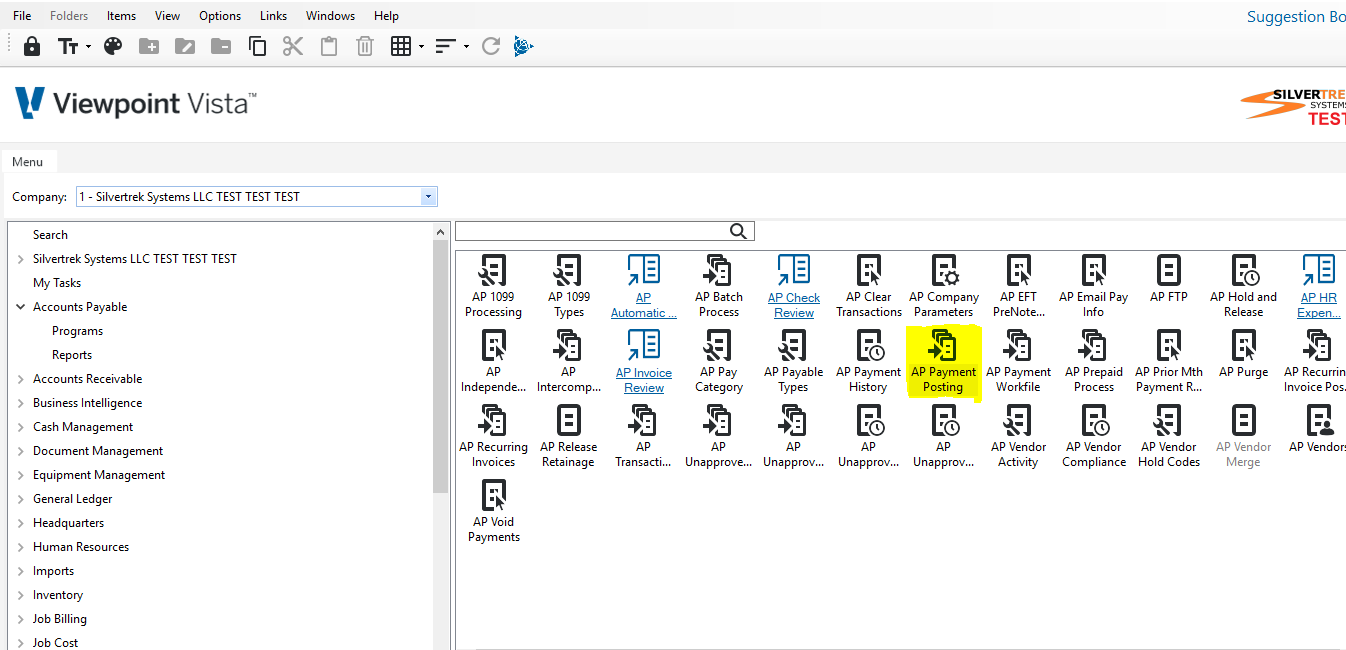This screenshot has height=650, width=1346.
Task: Open AP Recurring Invoices program
Action: 493,436
